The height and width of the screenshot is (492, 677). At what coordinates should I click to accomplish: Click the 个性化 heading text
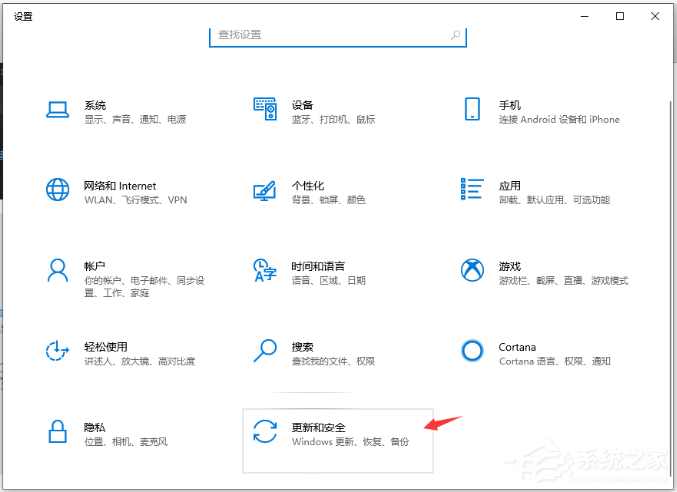[308, 186]
